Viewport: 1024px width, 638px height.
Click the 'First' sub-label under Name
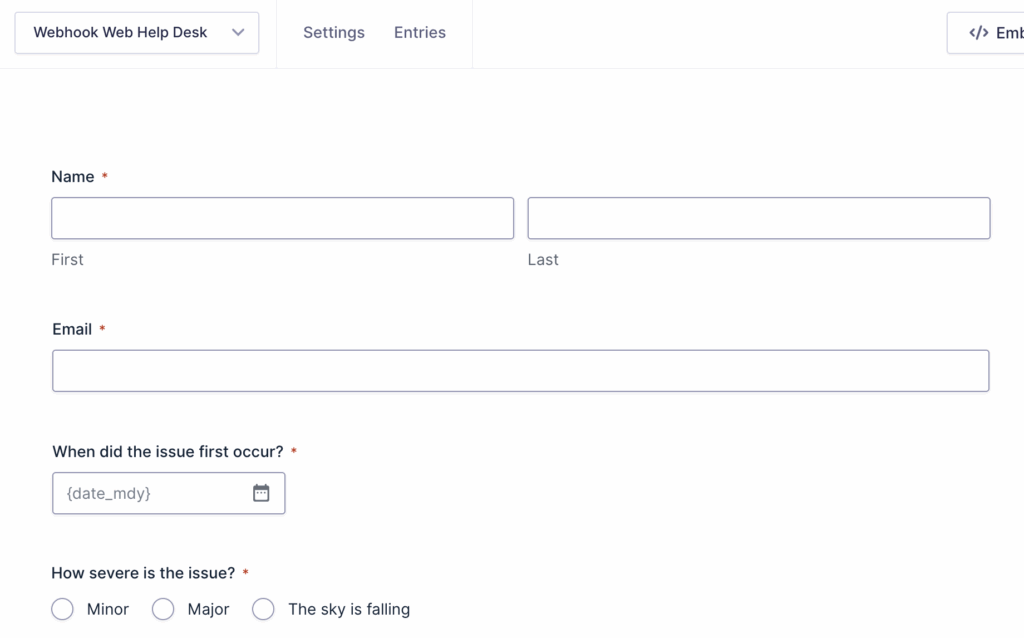point(67,260)
